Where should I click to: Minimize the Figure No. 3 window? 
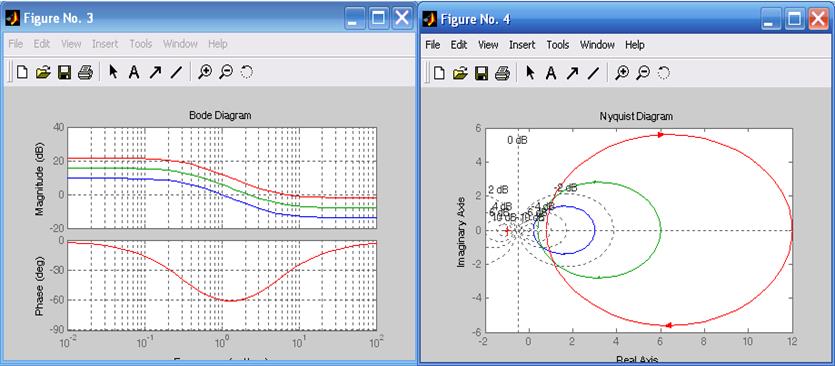click(354, 19)
